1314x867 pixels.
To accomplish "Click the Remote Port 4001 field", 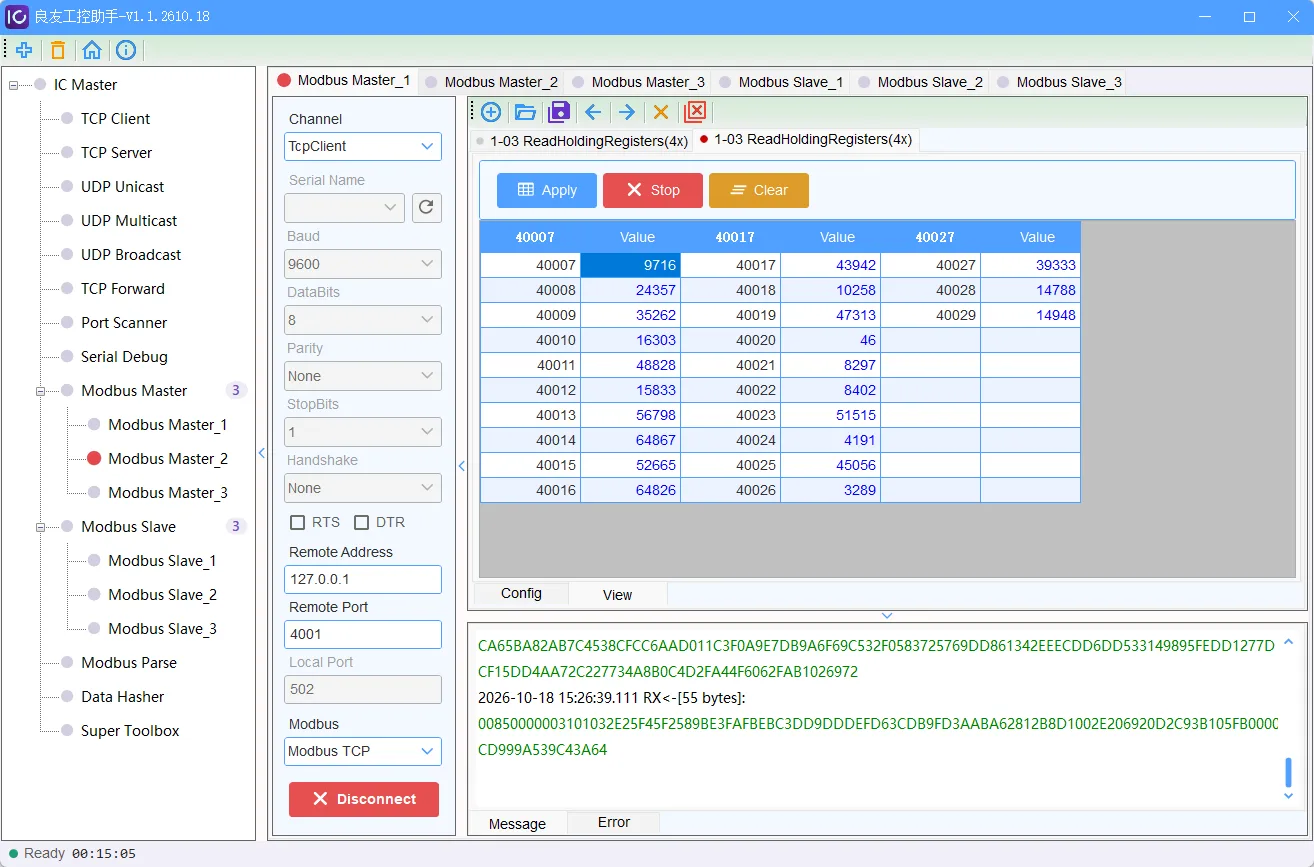I will pyautogui.click(x=363, y=634).
